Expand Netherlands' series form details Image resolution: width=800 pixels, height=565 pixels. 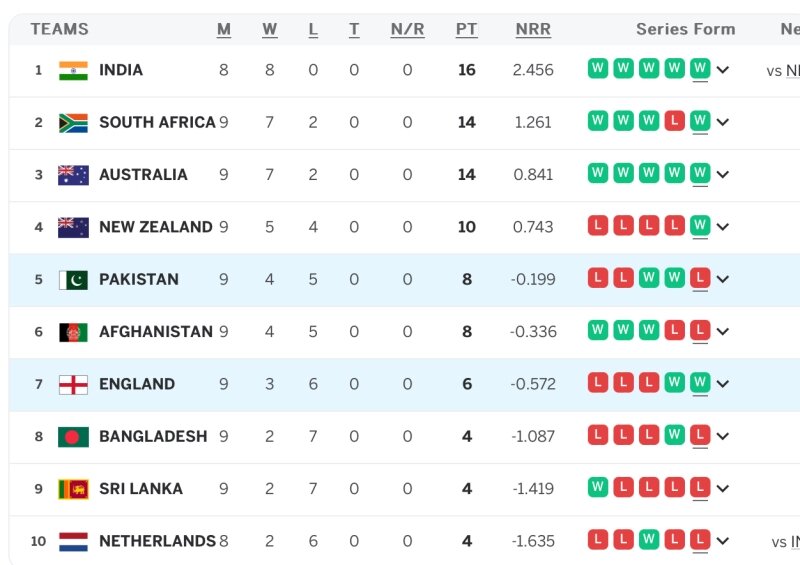click(x=723, y=541)
